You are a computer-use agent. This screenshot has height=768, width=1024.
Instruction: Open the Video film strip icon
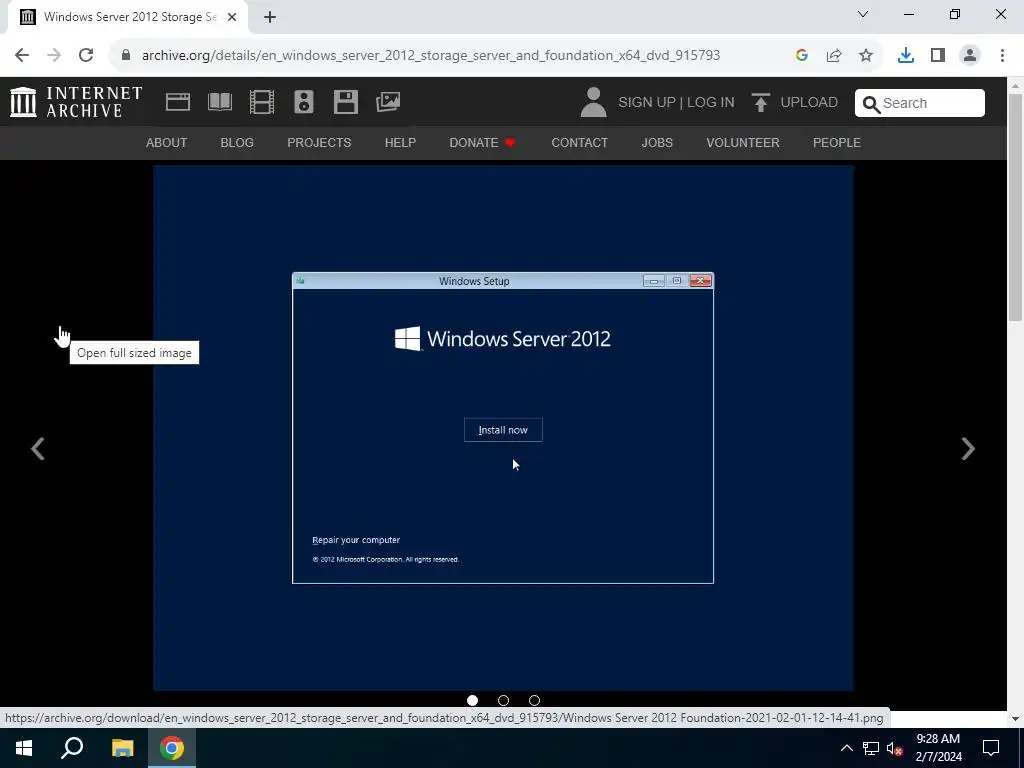pos(262,102)
